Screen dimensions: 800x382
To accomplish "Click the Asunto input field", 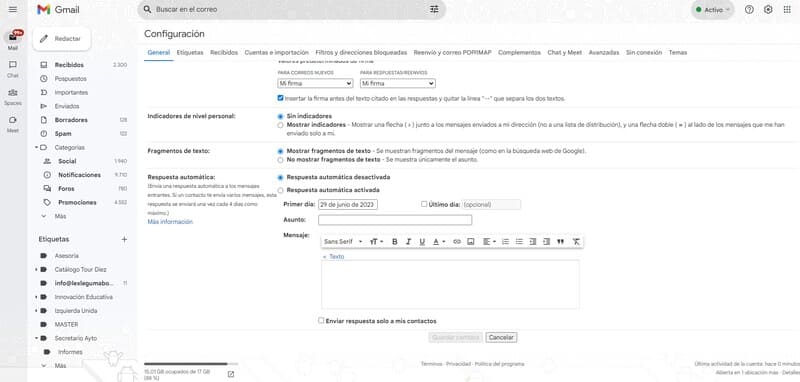I will pyautogui.click(x=395, y=220).
